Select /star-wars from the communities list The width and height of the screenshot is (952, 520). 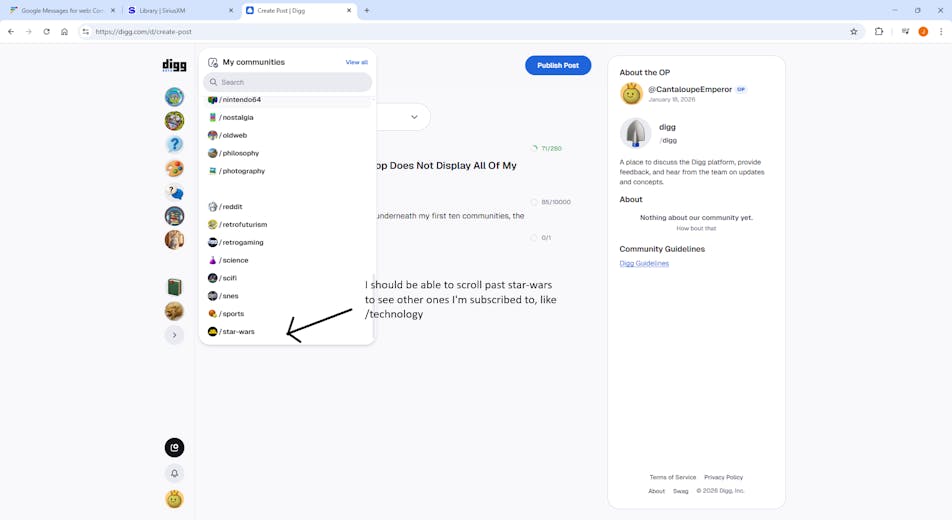click(x=238, y=332)
